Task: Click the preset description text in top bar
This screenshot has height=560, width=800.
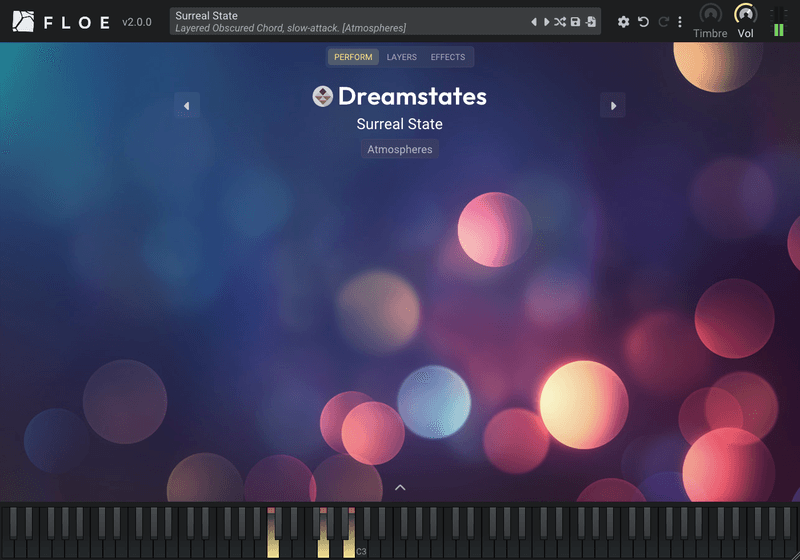Action: click(x=290, y=28)
